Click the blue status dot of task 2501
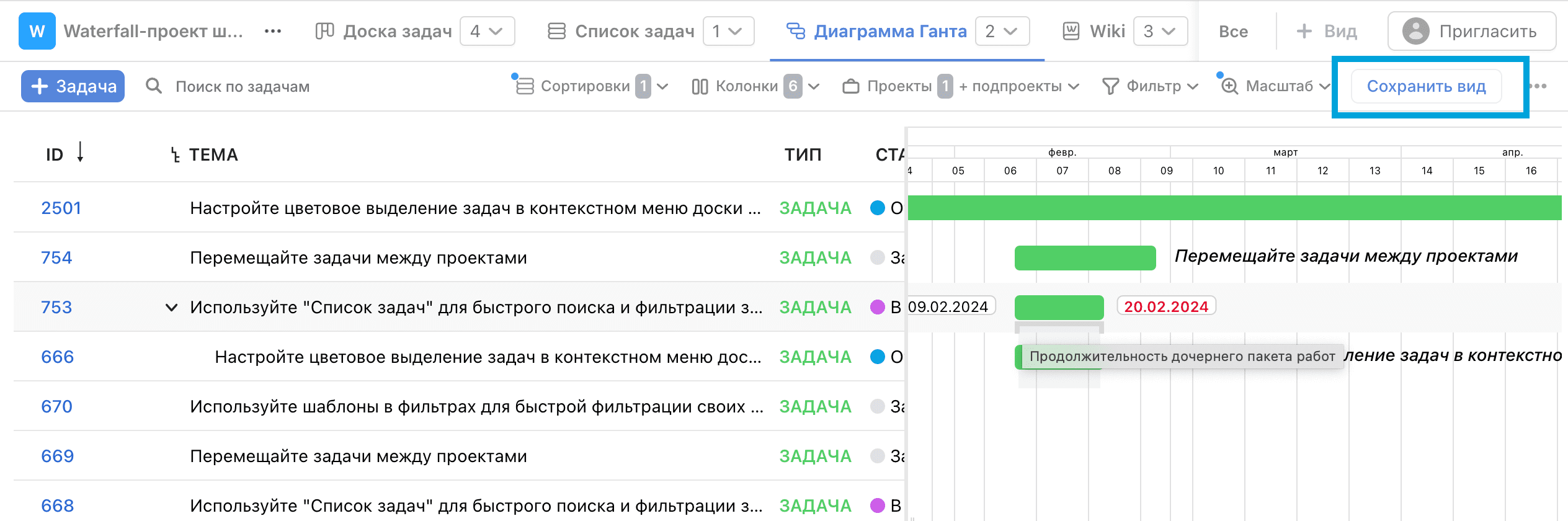This screenshot has height=521, width=1568. click(x=877, y=208)
